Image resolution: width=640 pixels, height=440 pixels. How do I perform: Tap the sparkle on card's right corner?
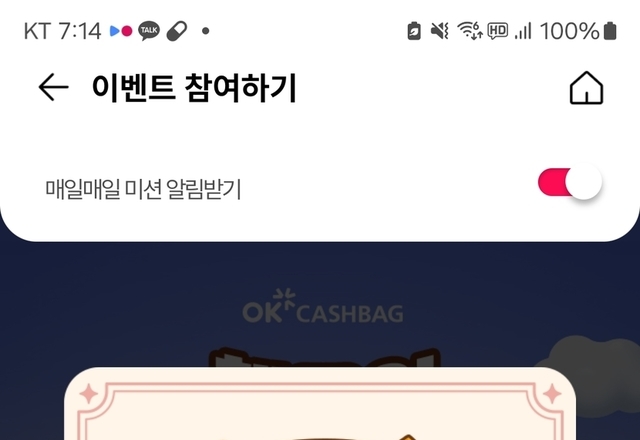coord(552,393)
